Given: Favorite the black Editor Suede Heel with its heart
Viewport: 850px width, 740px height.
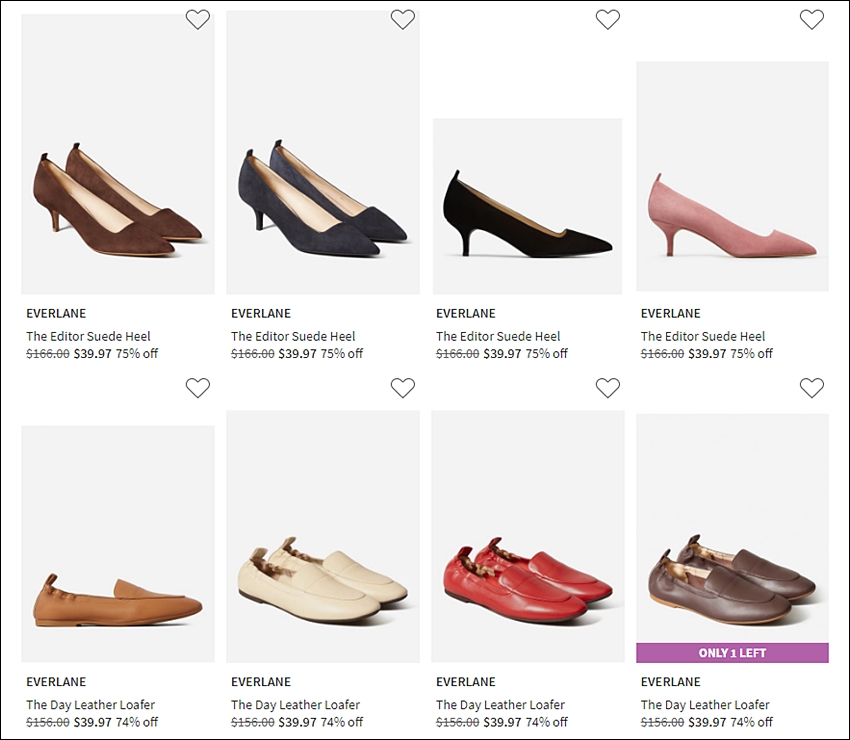Looking at the screenshot, I should 608,20.
